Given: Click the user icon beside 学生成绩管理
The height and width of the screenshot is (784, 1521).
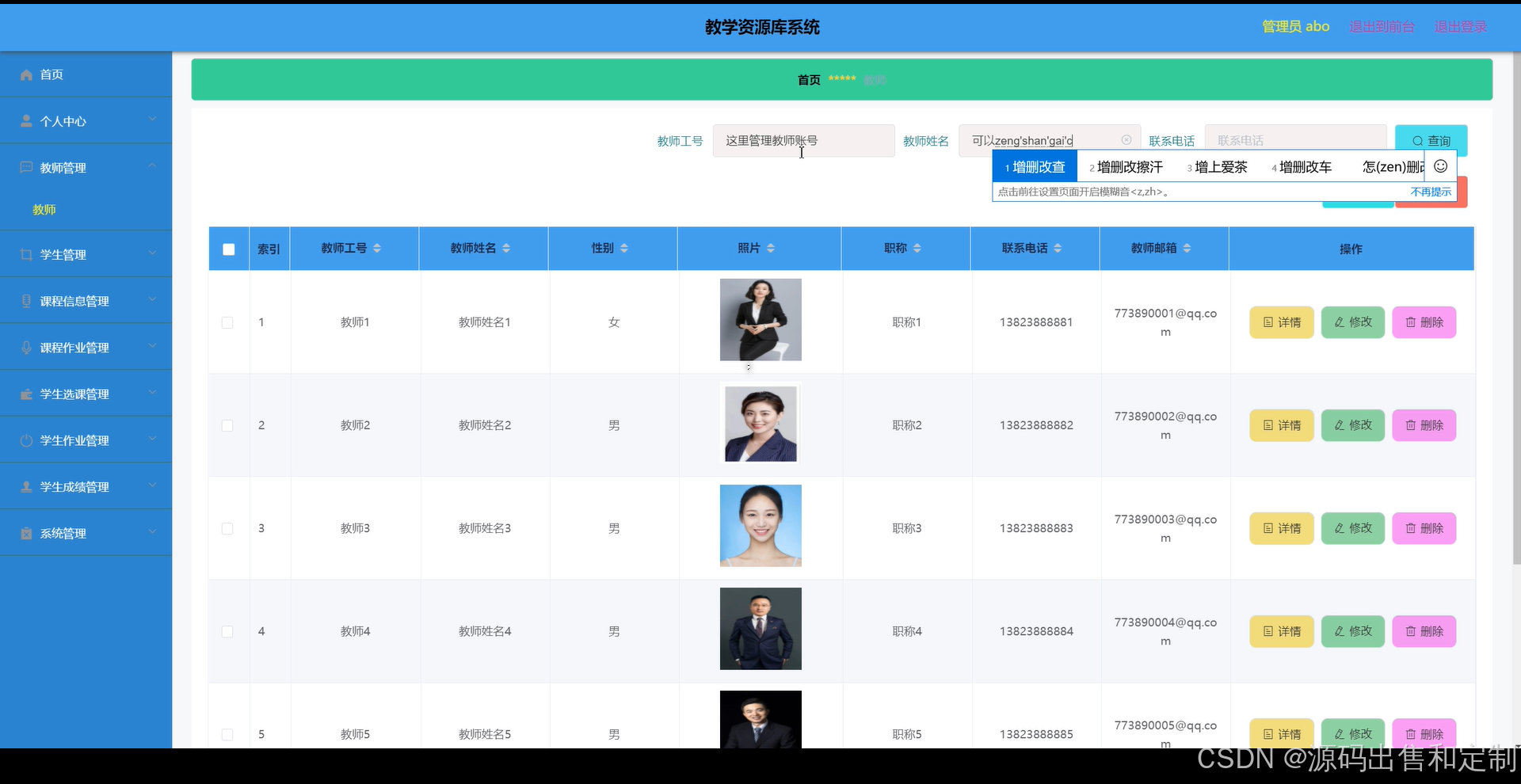Looking at the screenshot, I should click(x=26, y=487).
